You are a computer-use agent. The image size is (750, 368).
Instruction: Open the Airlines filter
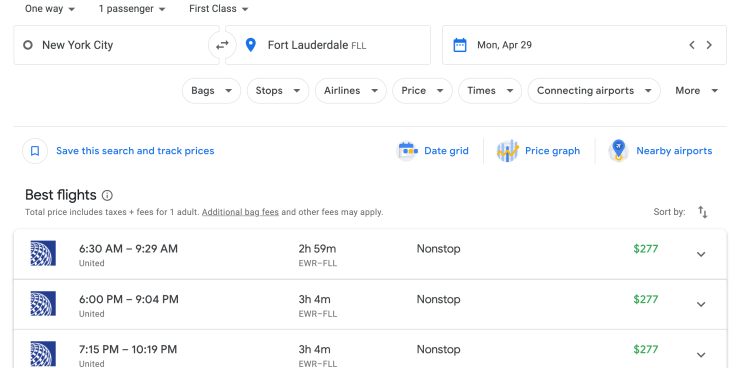pos(351,91)
